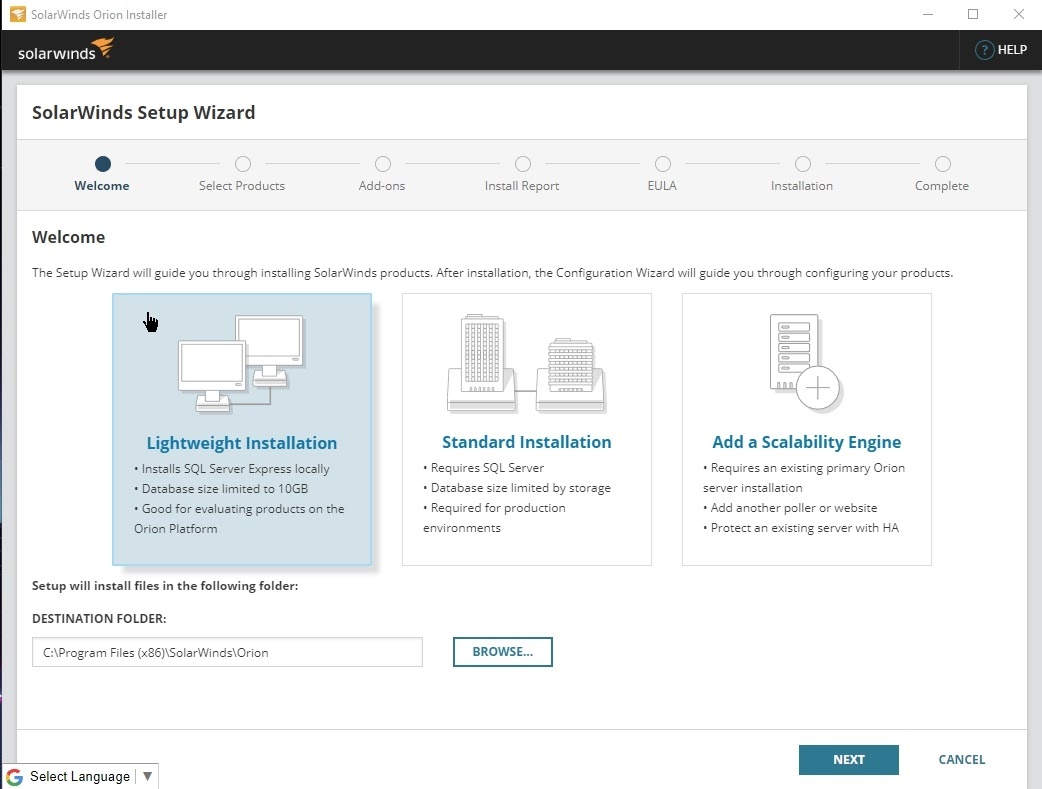Click the Installation step label
Image resolution: width=1042 pixels, height=789 pixels.
[801, 186]
